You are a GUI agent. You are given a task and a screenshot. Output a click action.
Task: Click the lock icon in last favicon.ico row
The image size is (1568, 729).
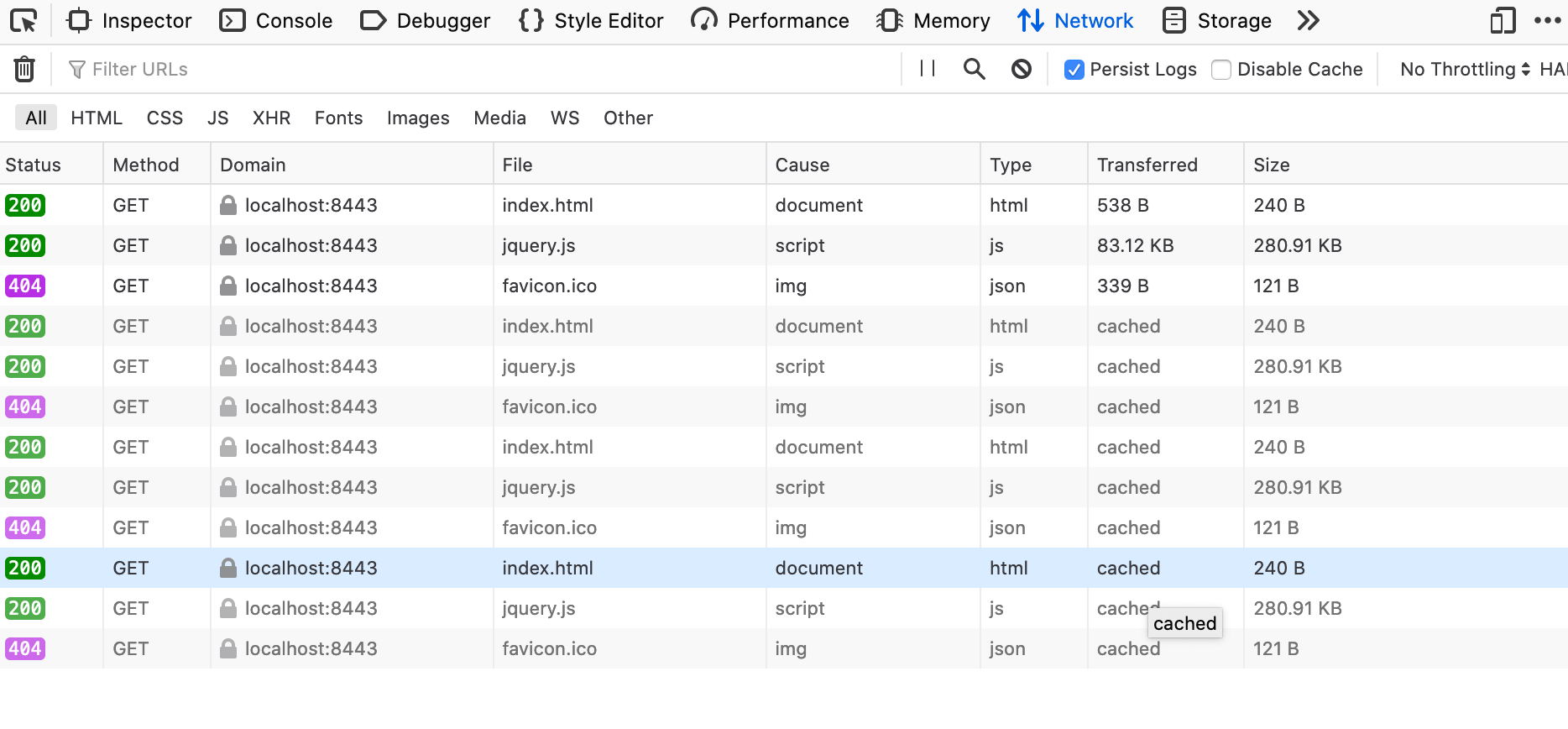tap(227, 648)
